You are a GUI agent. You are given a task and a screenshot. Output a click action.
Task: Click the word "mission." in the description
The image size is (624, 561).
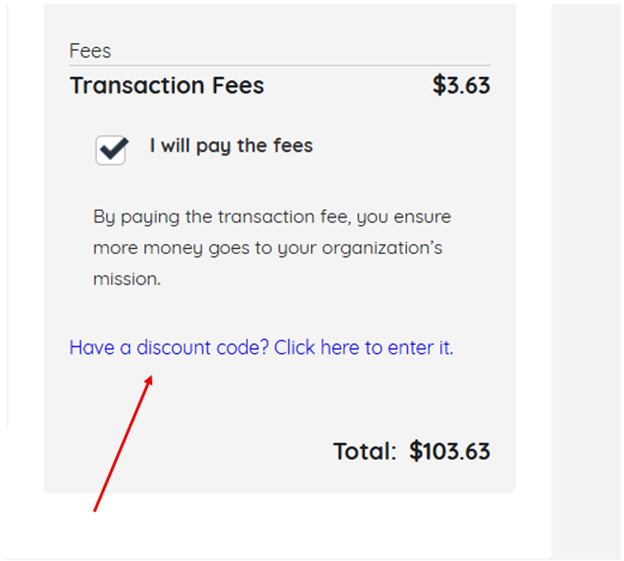(x=127, y=279)
